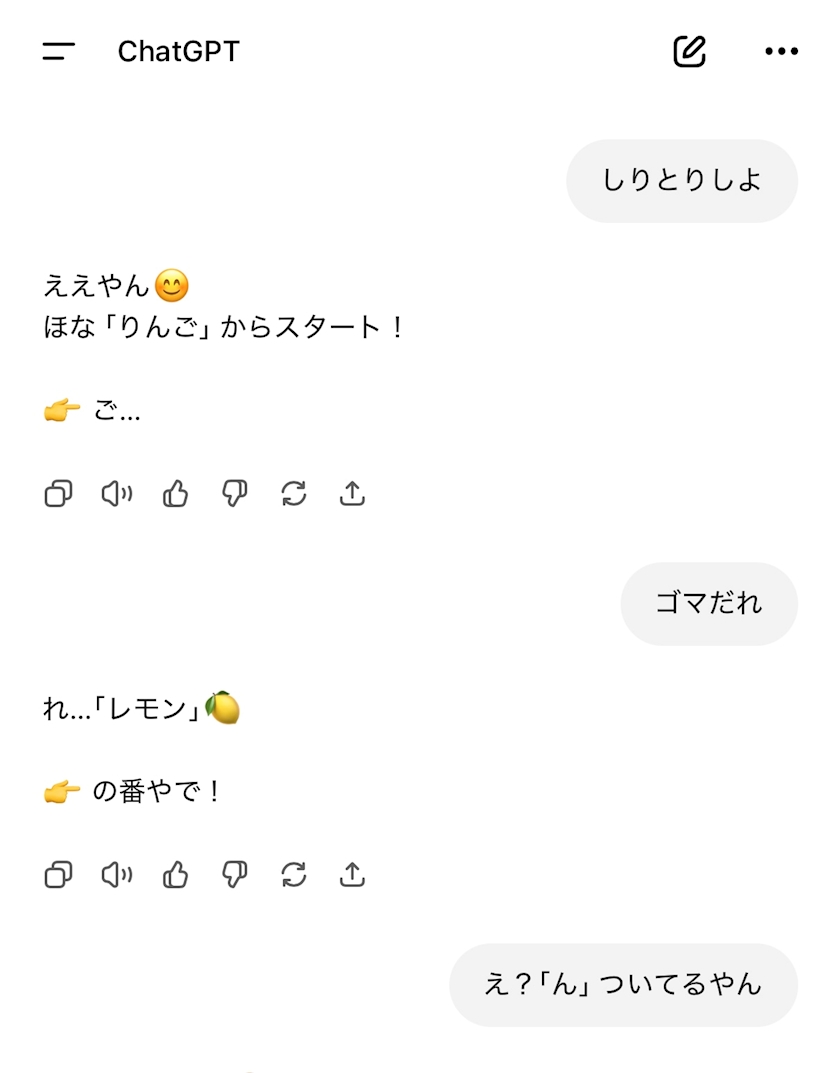The height and width of the screenshot is (1073, 840).
Task: Share the first りんご response
Action: pyautogui.click(x=352, y=493)
